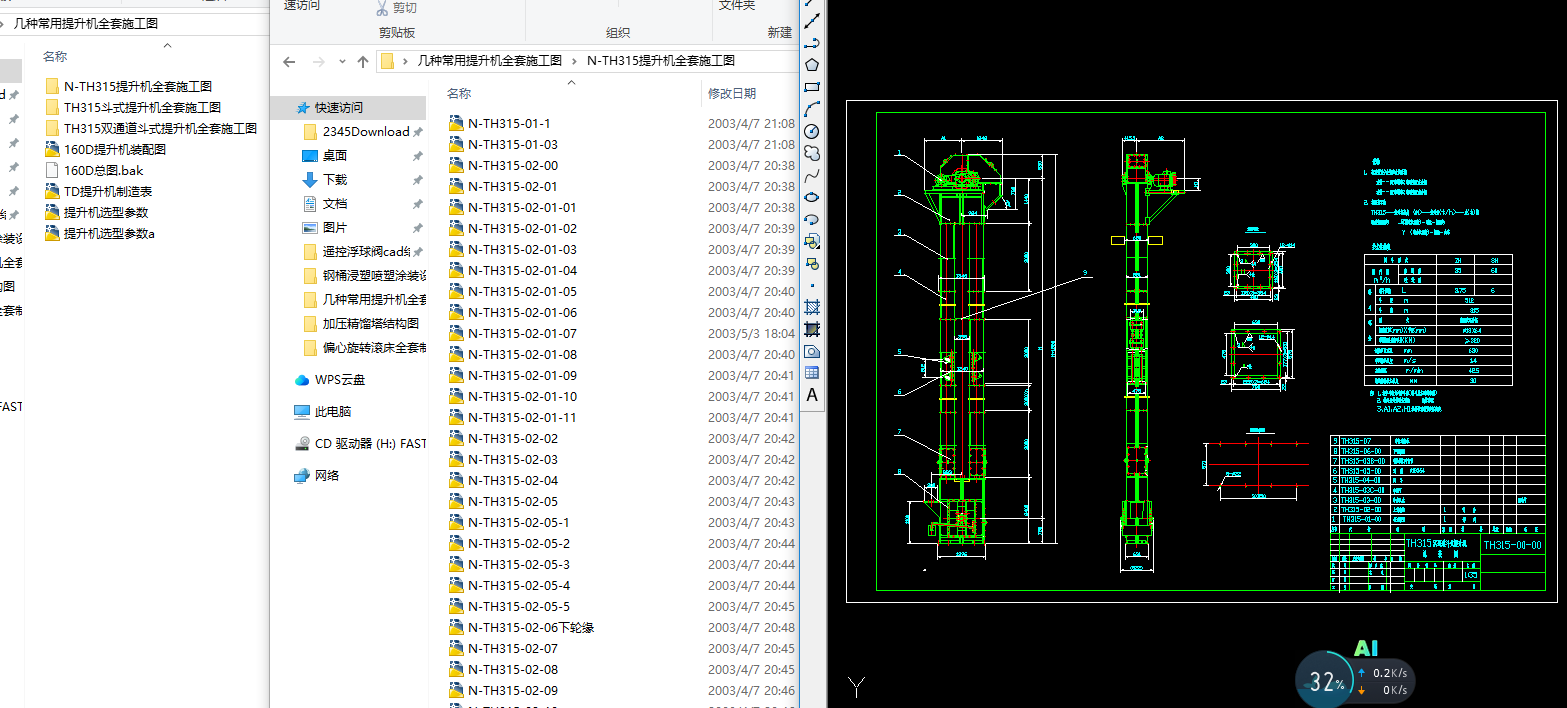
Task: Select the Revision Cloud tool
Action: tap(812, 153)
